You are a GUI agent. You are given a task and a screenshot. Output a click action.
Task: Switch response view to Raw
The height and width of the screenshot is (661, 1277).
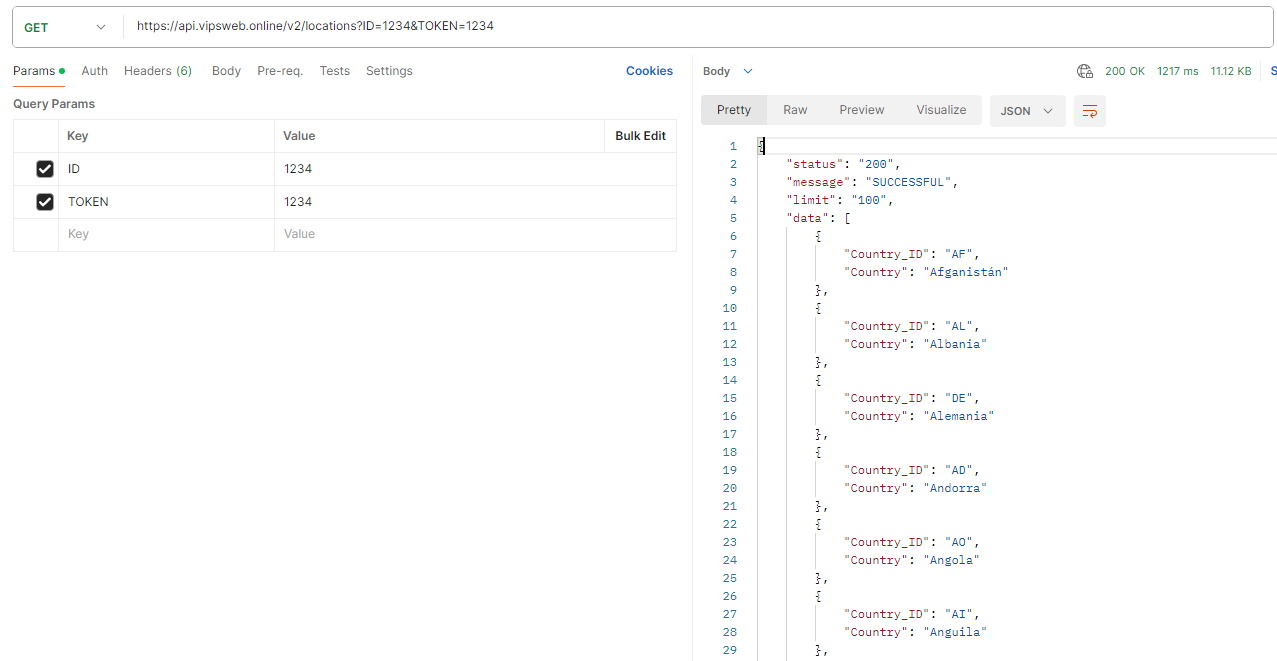[795, 110]
